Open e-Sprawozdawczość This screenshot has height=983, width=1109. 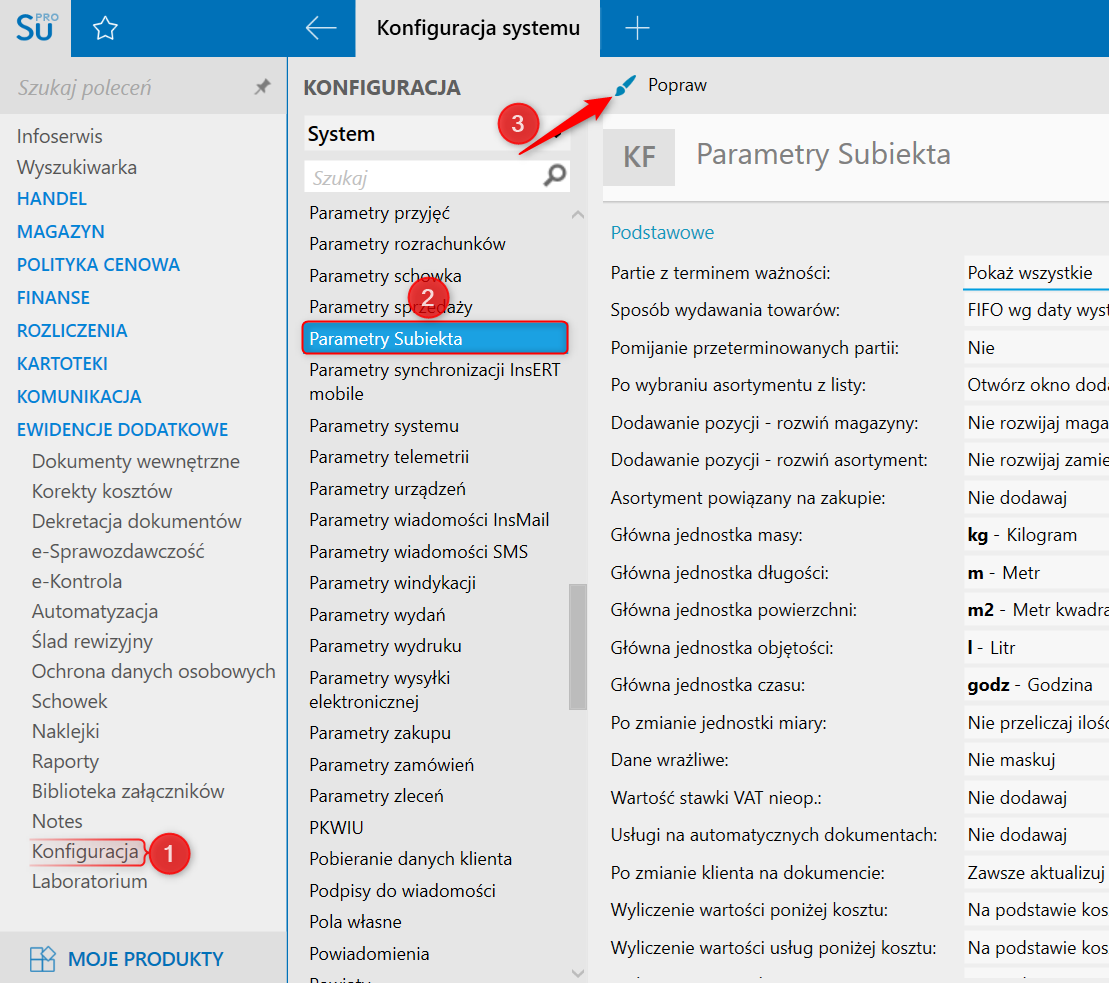click(x=118, y=552)
